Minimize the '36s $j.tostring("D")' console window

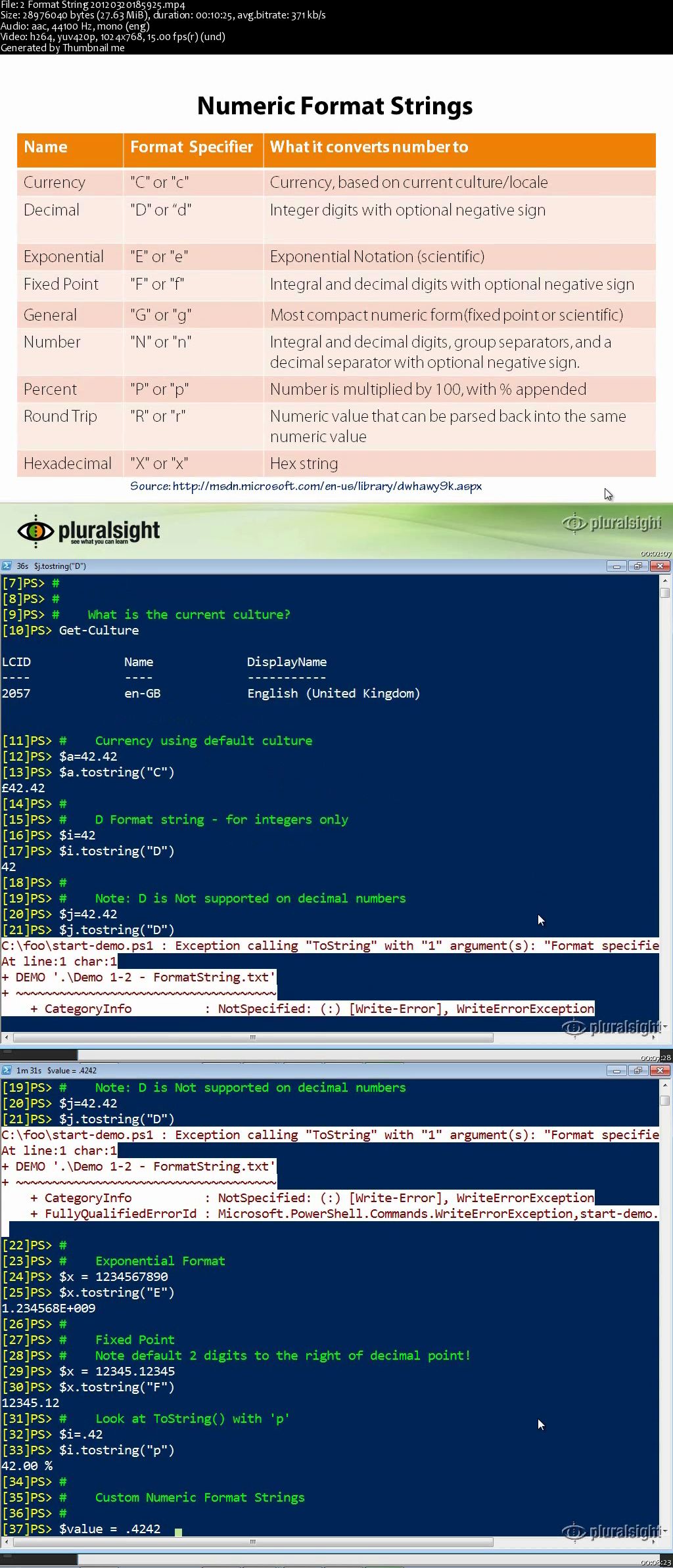pyautogui.click(x=616, y=566)
